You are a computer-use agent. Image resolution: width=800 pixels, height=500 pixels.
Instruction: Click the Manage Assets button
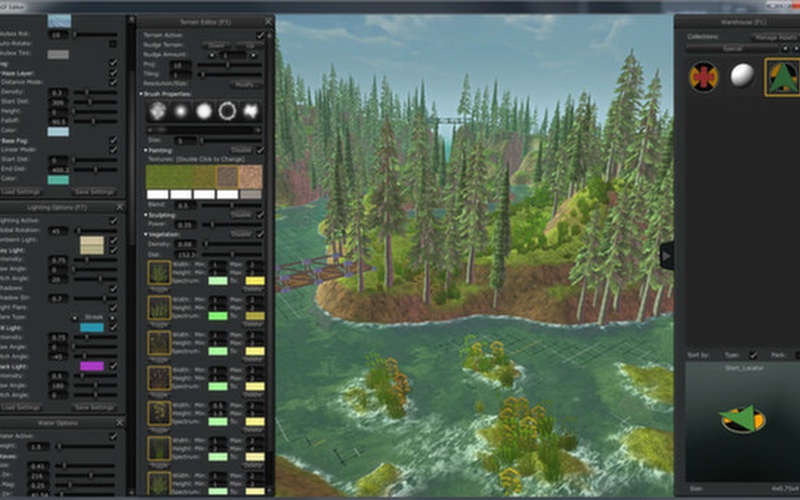(x=773, y=36)
